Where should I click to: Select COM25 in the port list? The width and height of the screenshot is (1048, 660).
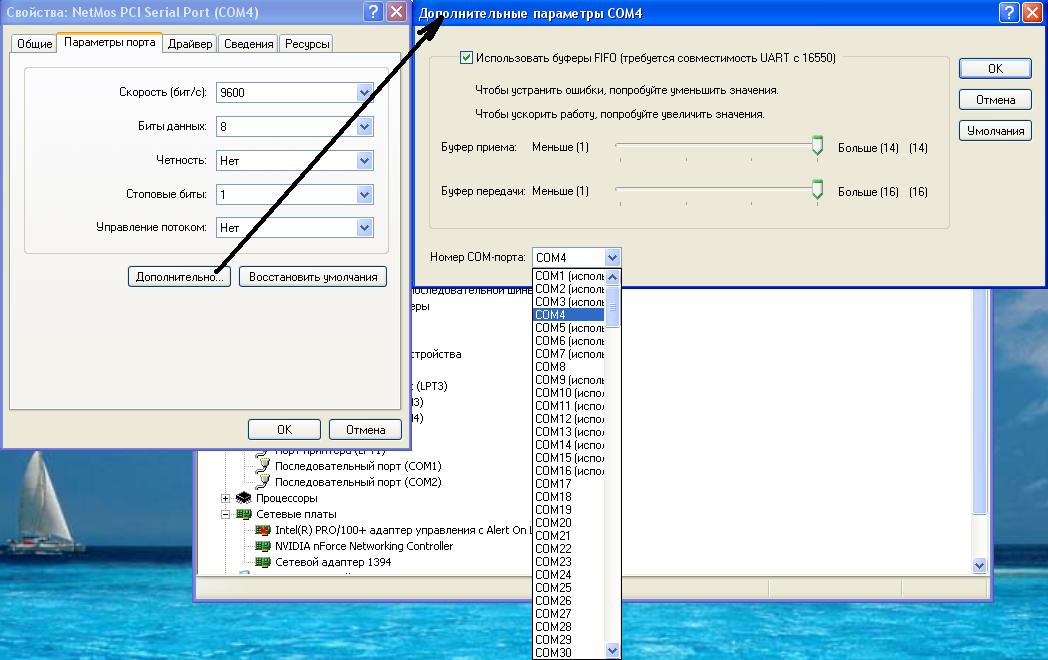569,587
